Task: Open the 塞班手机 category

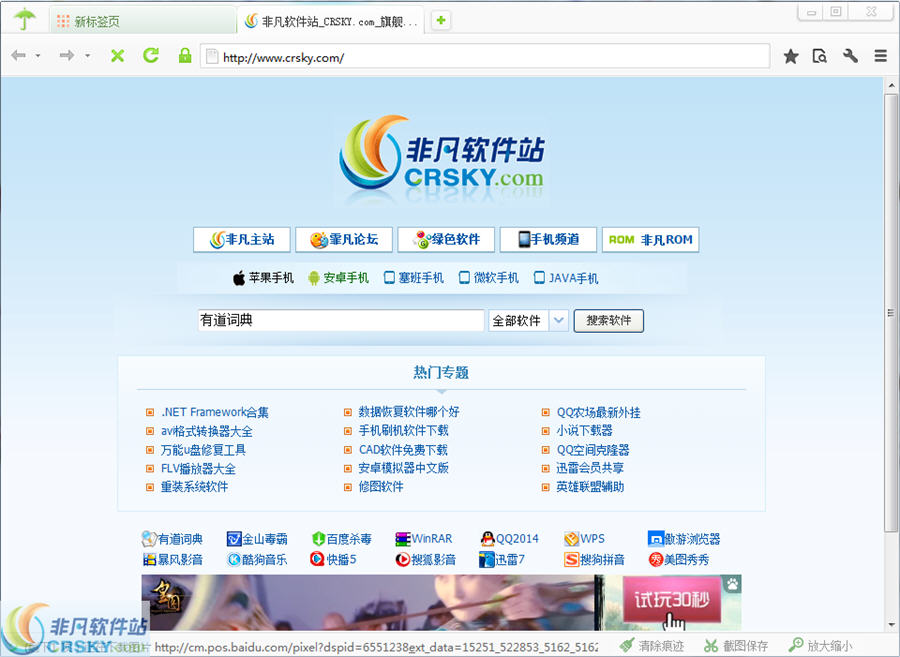Action: pos(413,278)
